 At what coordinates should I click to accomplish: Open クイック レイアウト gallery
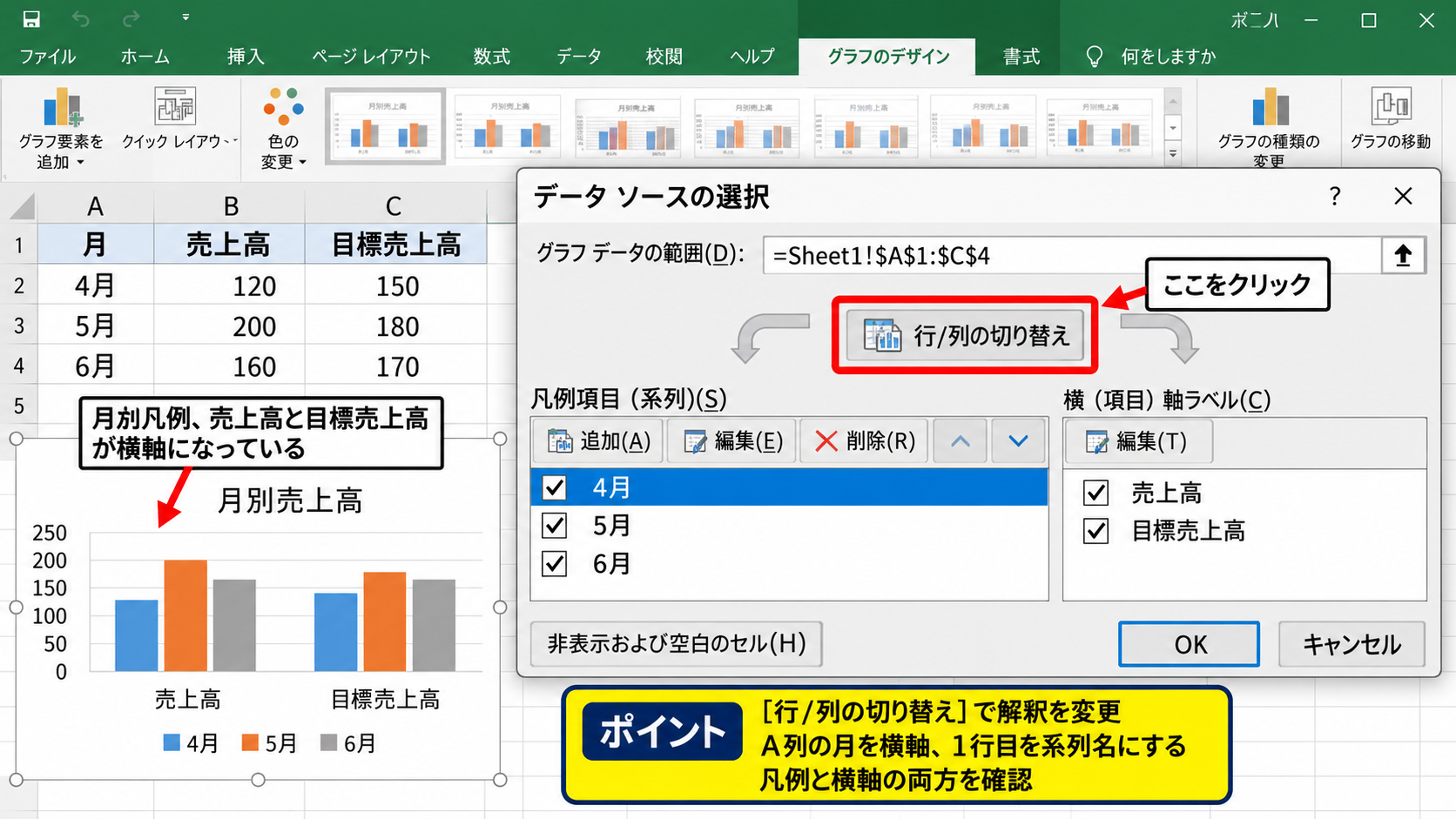pos(178,120)
